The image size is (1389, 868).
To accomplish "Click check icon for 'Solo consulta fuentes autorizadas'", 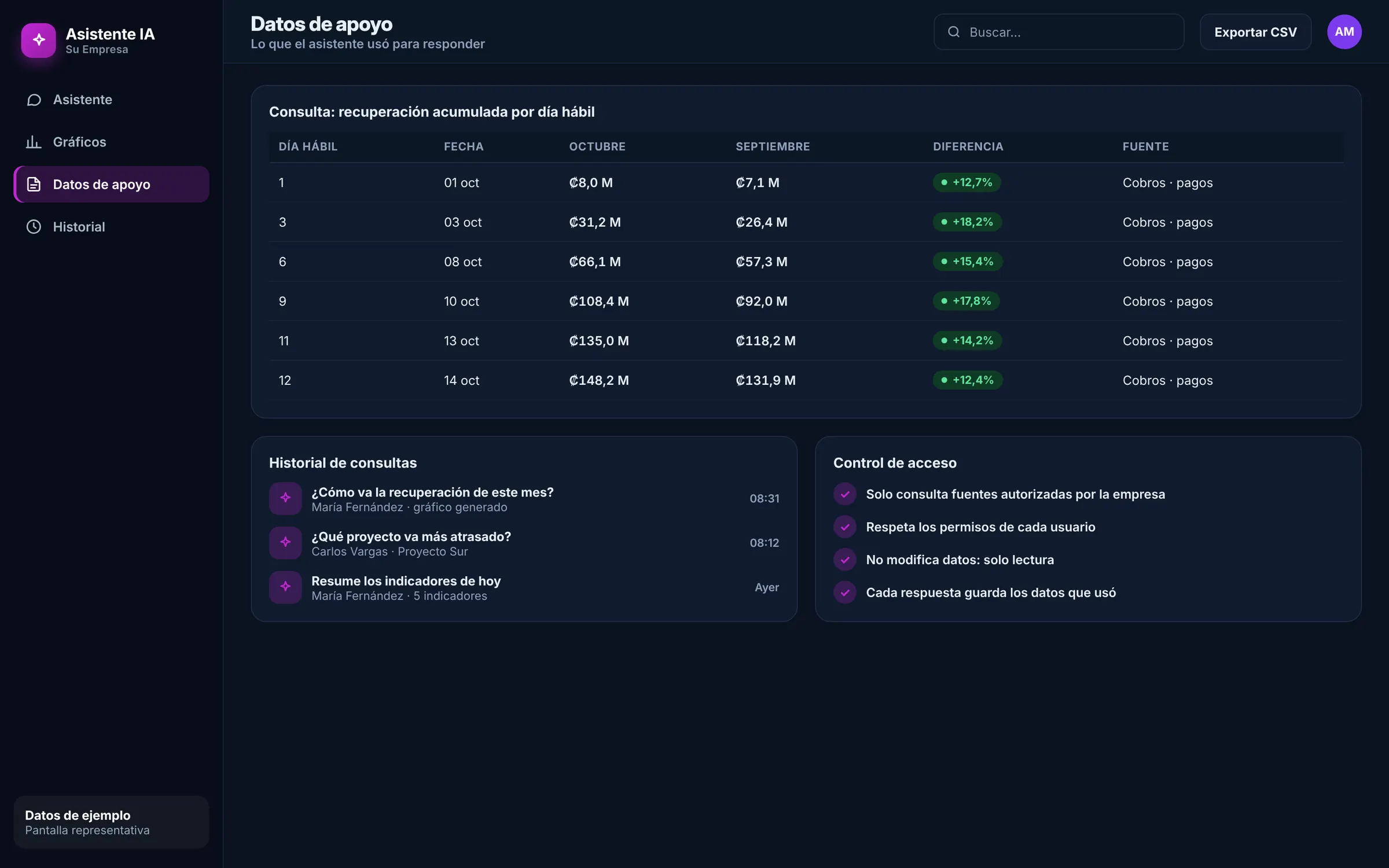I will pyautogui.click(x=845, y=494).
